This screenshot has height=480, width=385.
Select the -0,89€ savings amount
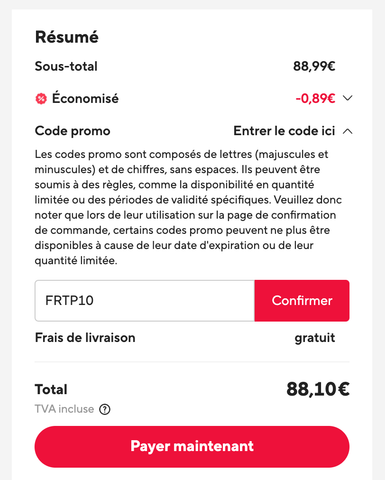315,99
